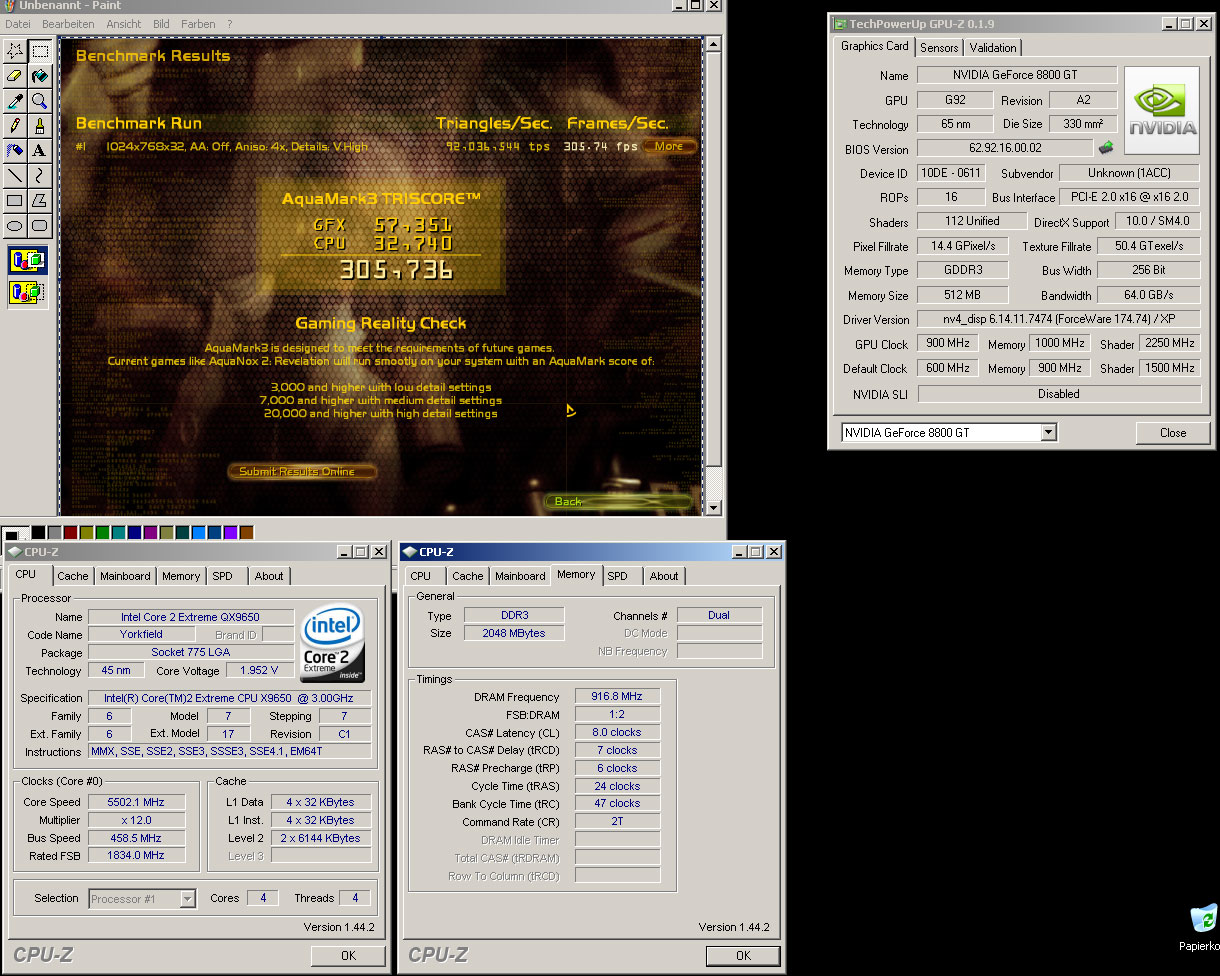Pick the bright blue color swatch in Paint palette
The image size is (1220, 976).
pos(198,533)
